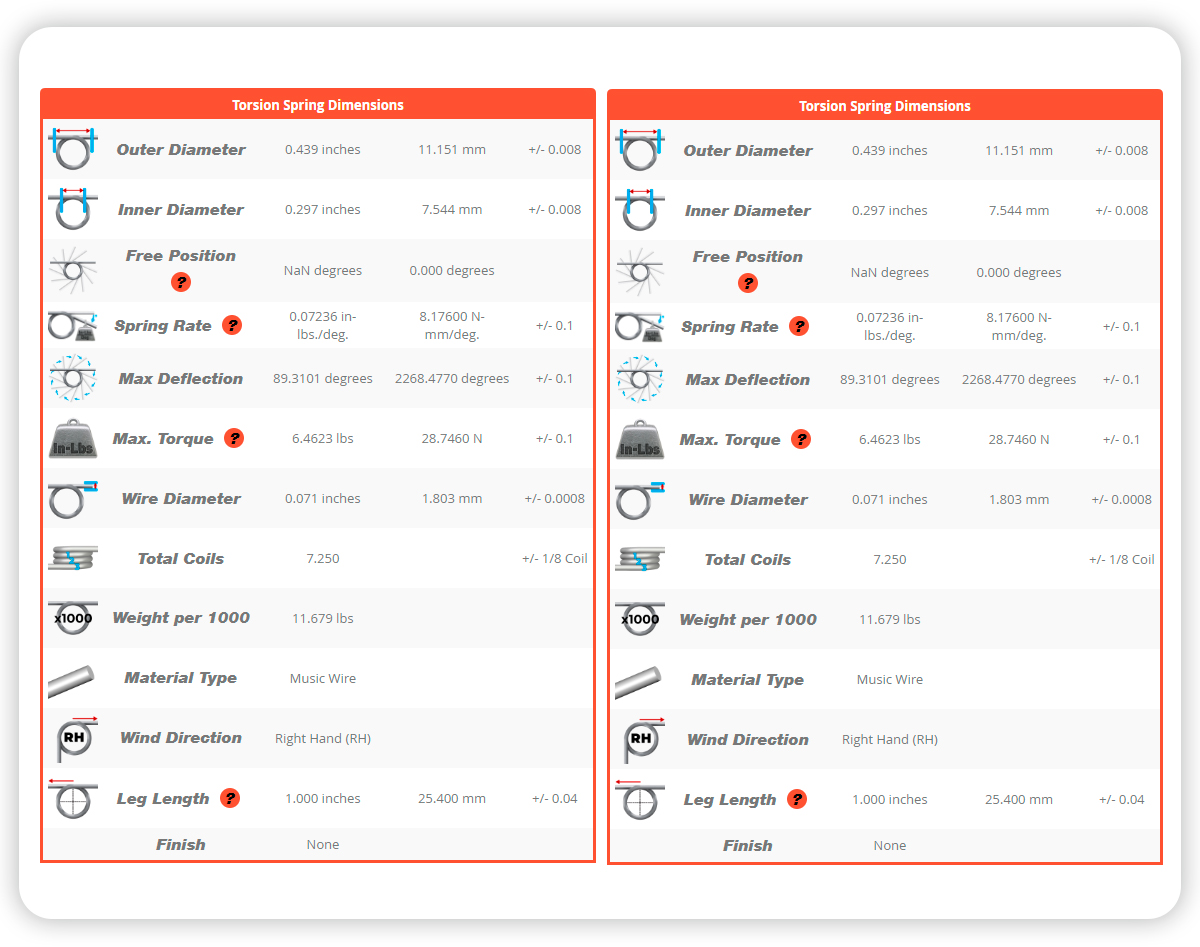Select the right table's Max Deflection icon
Viewport: 1200px width, 947px height.
[x=639, y=379]
